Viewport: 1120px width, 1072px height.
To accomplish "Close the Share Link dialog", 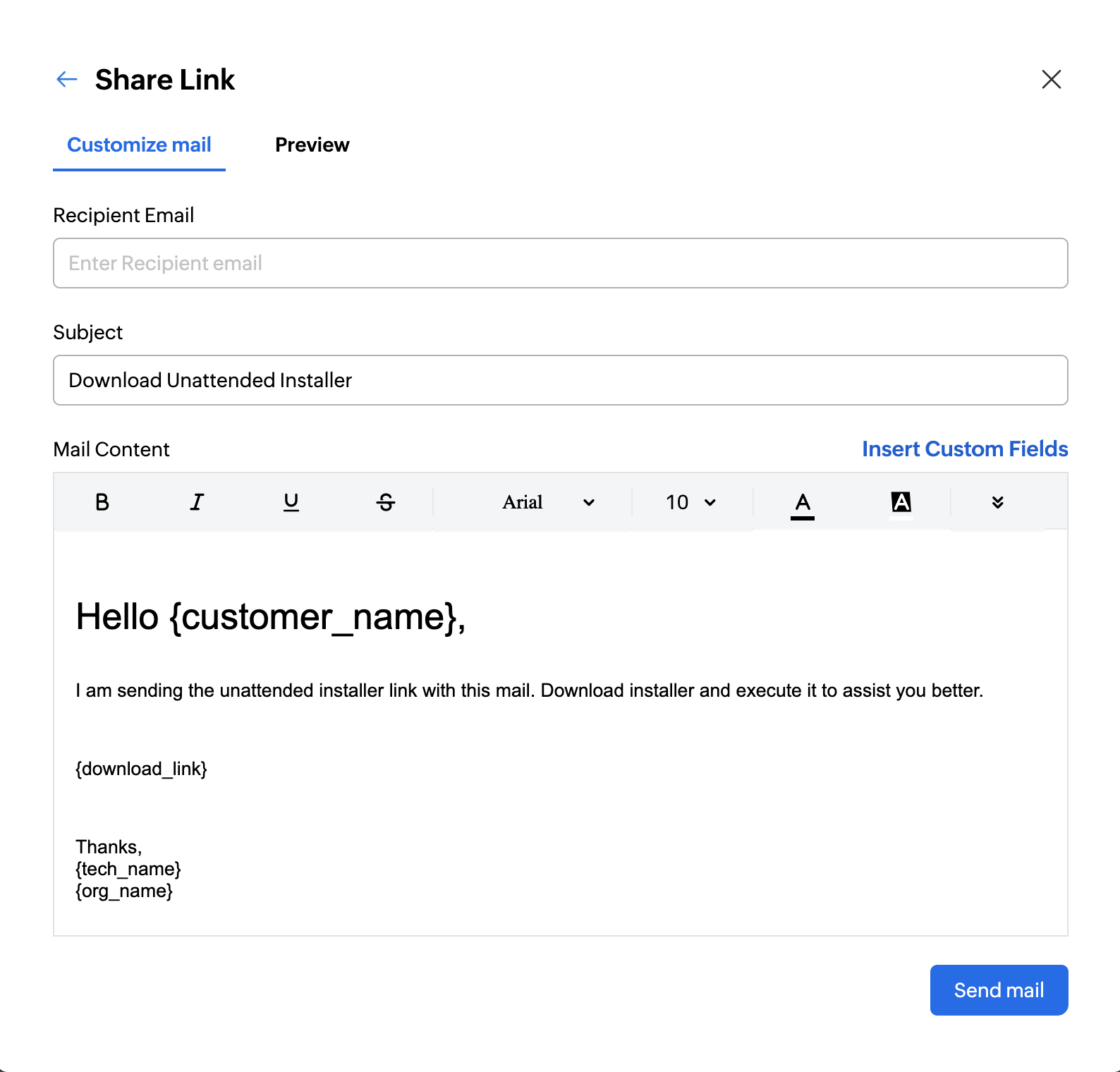I will coord(1051,79).
